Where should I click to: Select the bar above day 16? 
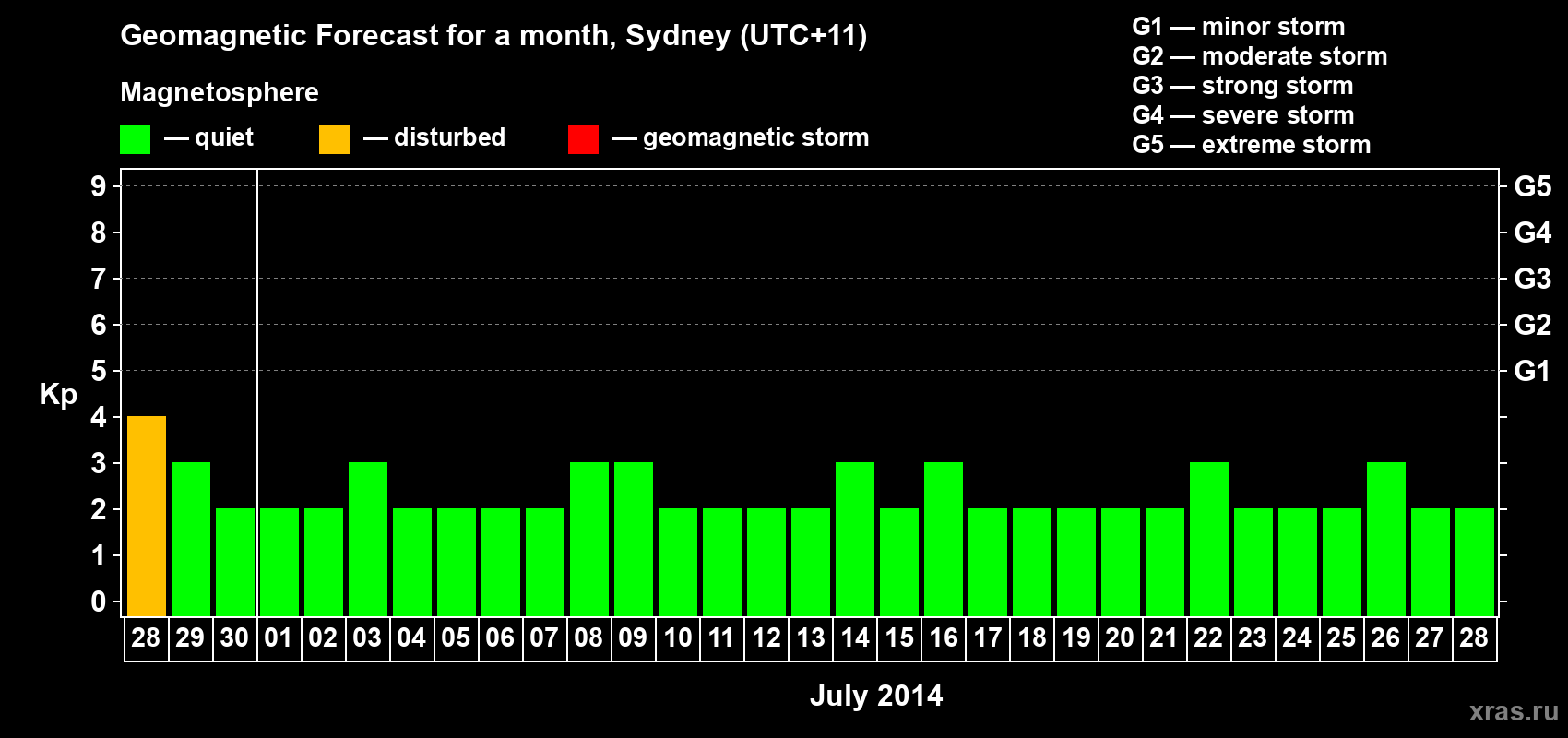tap(944, 539)
